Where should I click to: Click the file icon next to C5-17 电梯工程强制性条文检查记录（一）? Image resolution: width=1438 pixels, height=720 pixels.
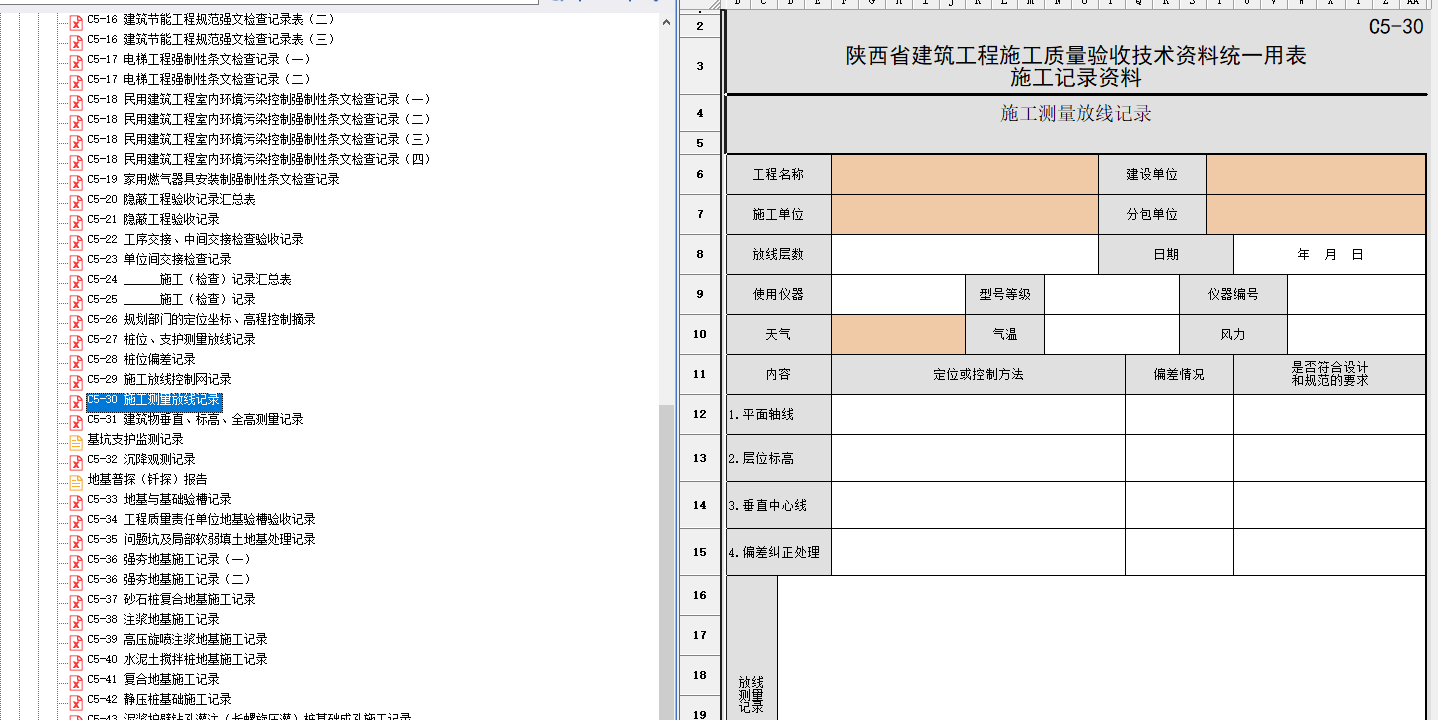76,61
